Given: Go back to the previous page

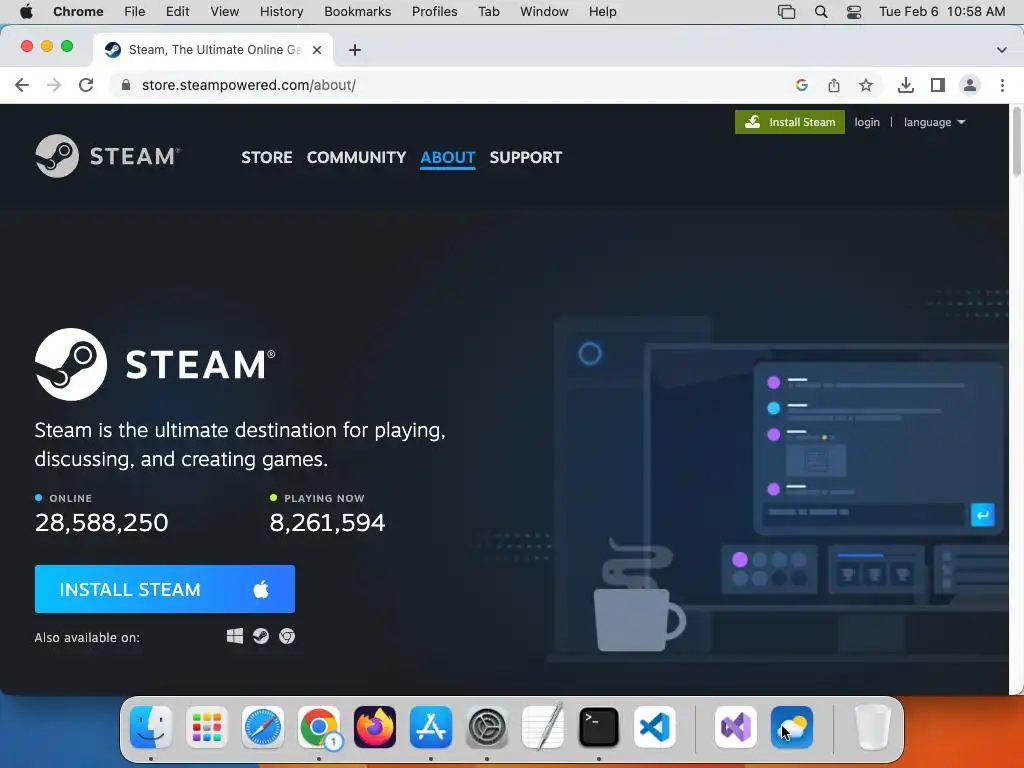Looking at the screenshot, I should tap(22, 85).
